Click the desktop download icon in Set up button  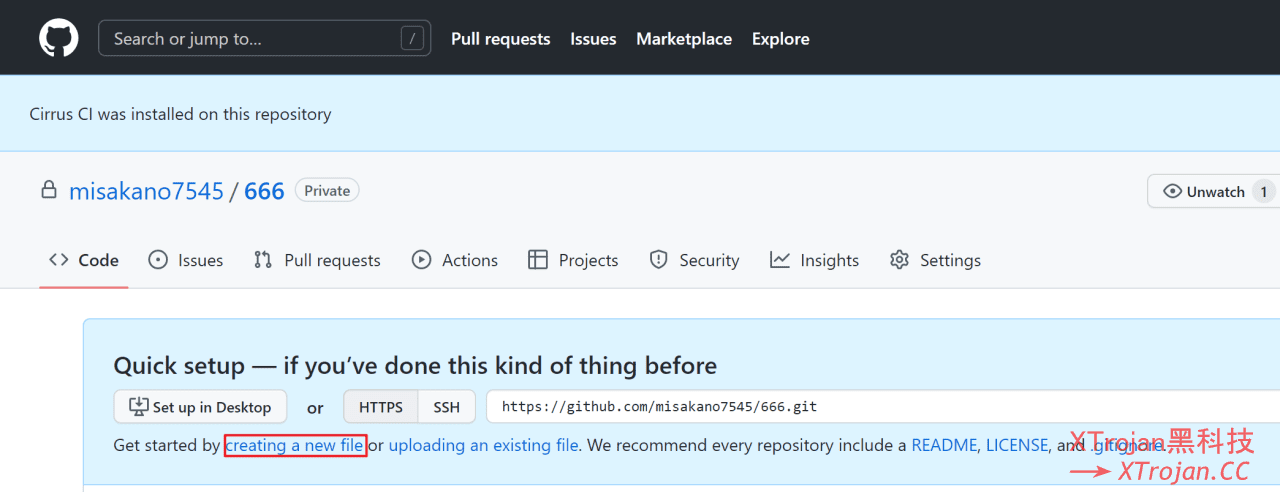[x=138, y=407]
